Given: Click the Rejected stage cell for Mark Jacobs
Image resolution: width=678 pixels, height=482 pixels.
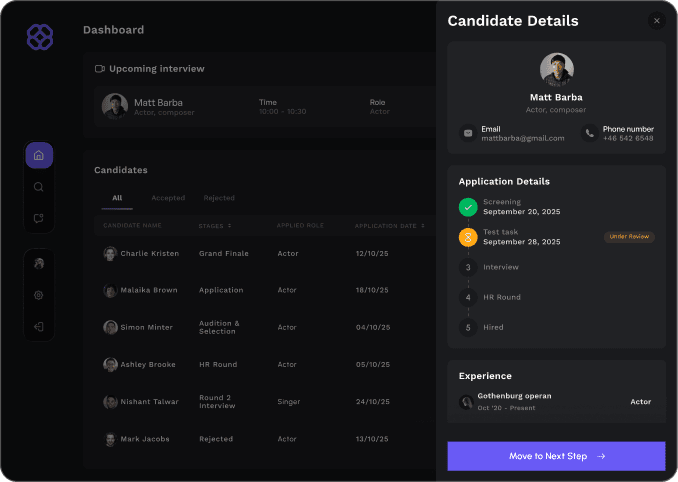Looking at the screenshot, I should click(216, 439).
